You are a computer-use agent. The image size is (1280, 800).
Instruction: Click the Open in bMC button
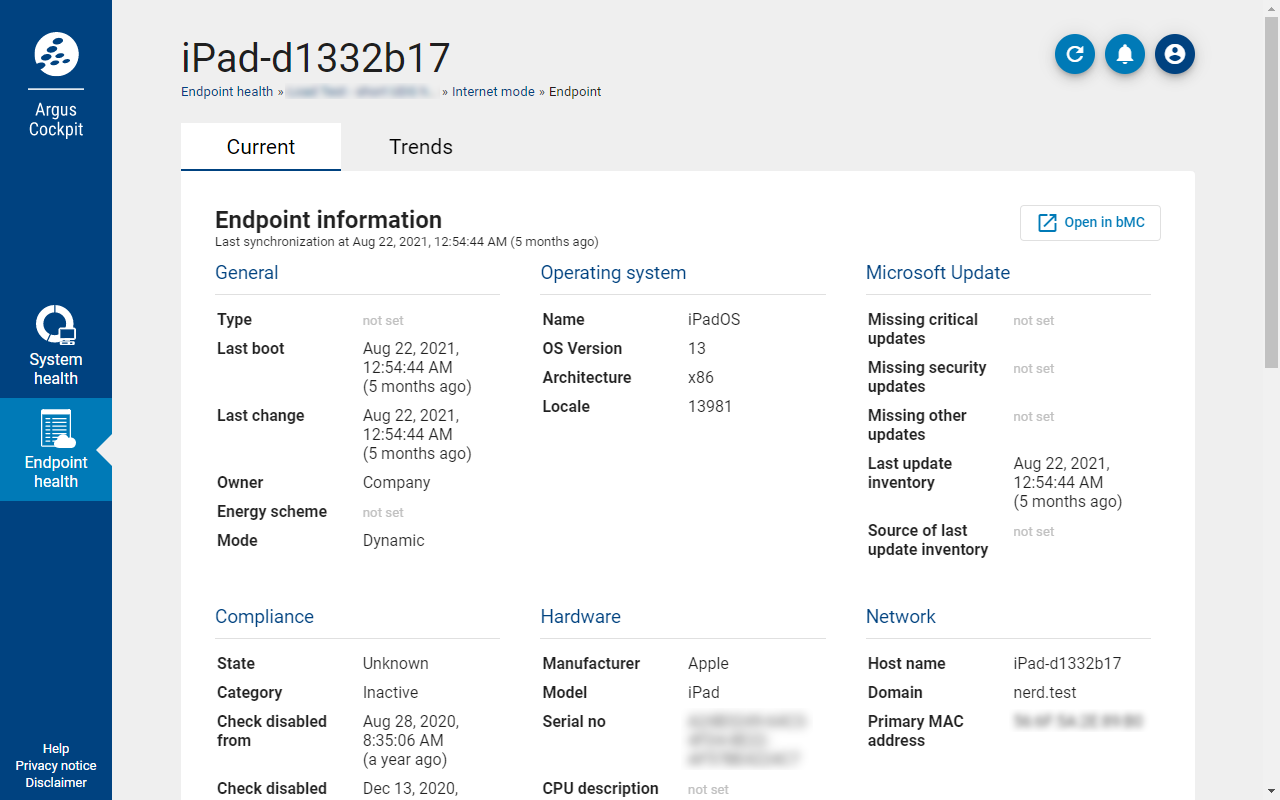1090,223
